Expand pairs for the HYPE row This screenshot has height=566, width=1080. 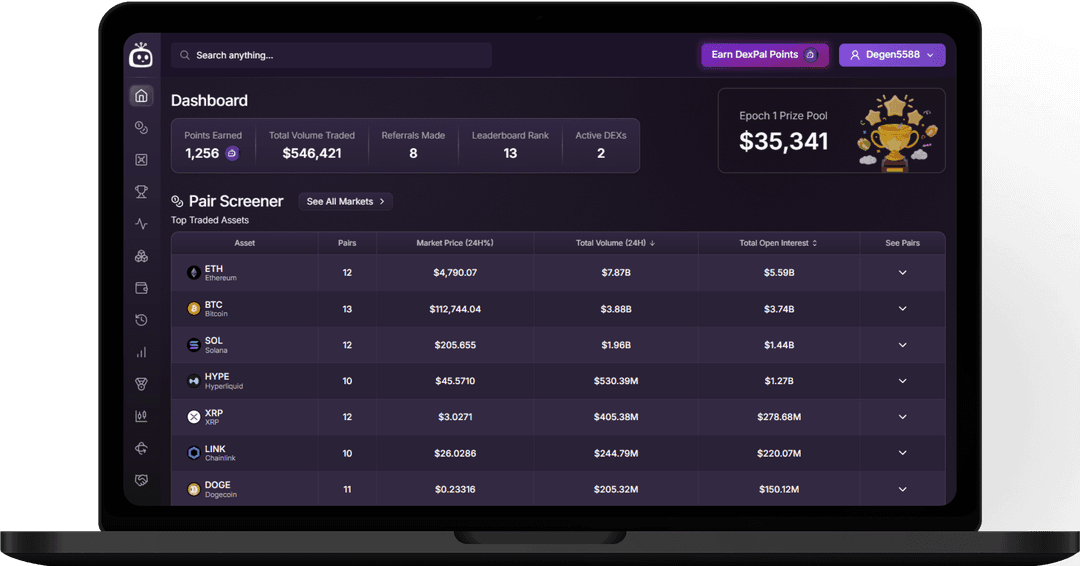(x=902, y=381)
